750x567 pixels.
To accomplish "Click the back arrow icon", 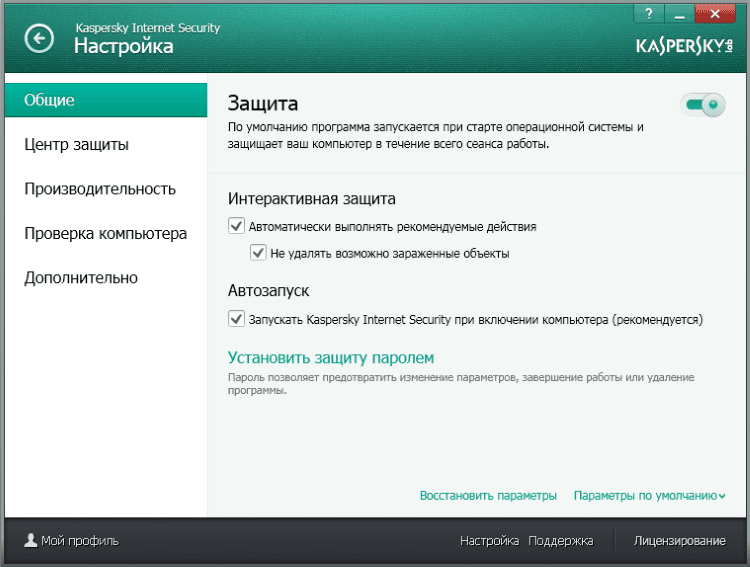I will (x=39, y=38).
